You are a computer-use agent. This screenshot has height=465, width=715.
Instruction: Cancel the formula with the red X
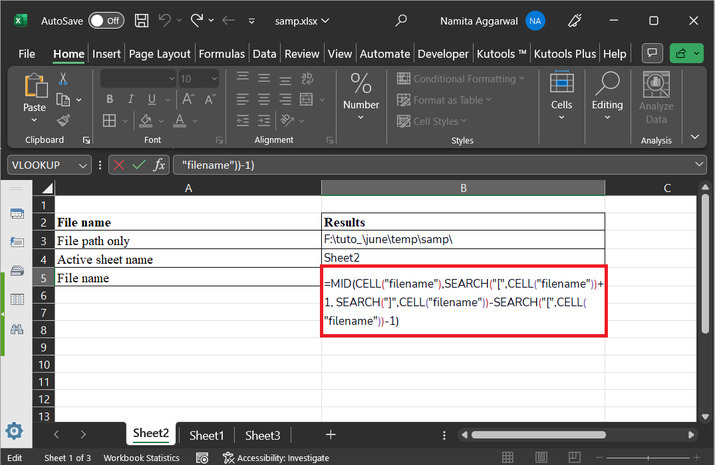119,165
